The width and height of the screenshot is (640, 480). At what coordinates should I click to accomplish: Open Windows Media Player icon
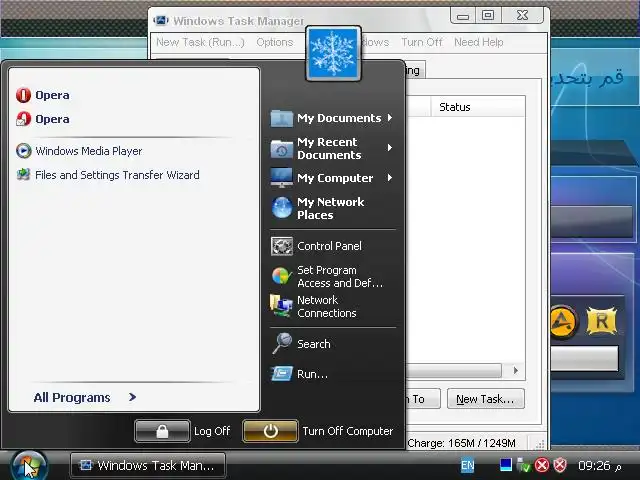pyautogui.click(x=24, y=151)
